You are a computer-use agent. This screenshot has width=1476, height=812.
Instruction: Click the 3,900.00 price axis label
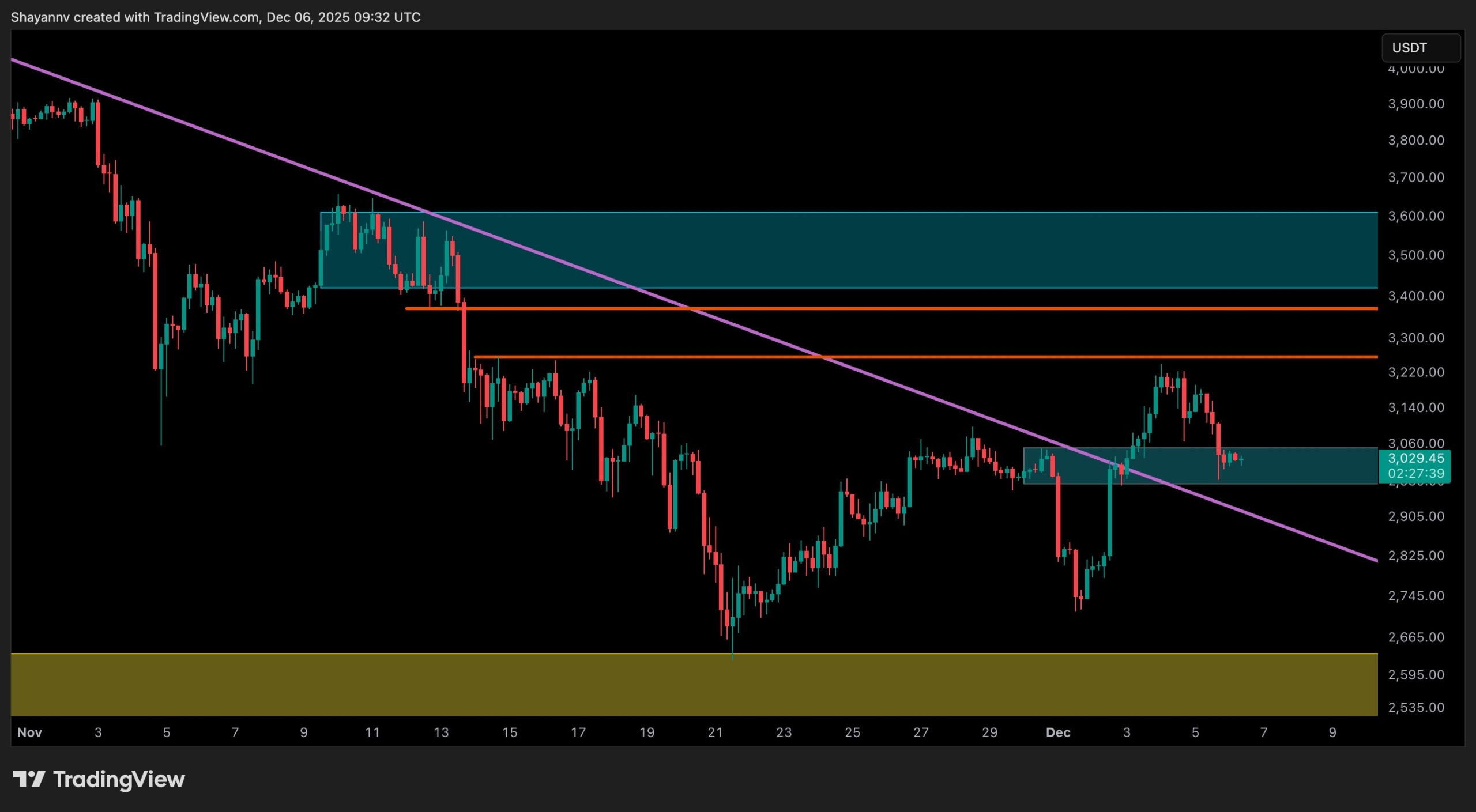tap(1415, 104)
